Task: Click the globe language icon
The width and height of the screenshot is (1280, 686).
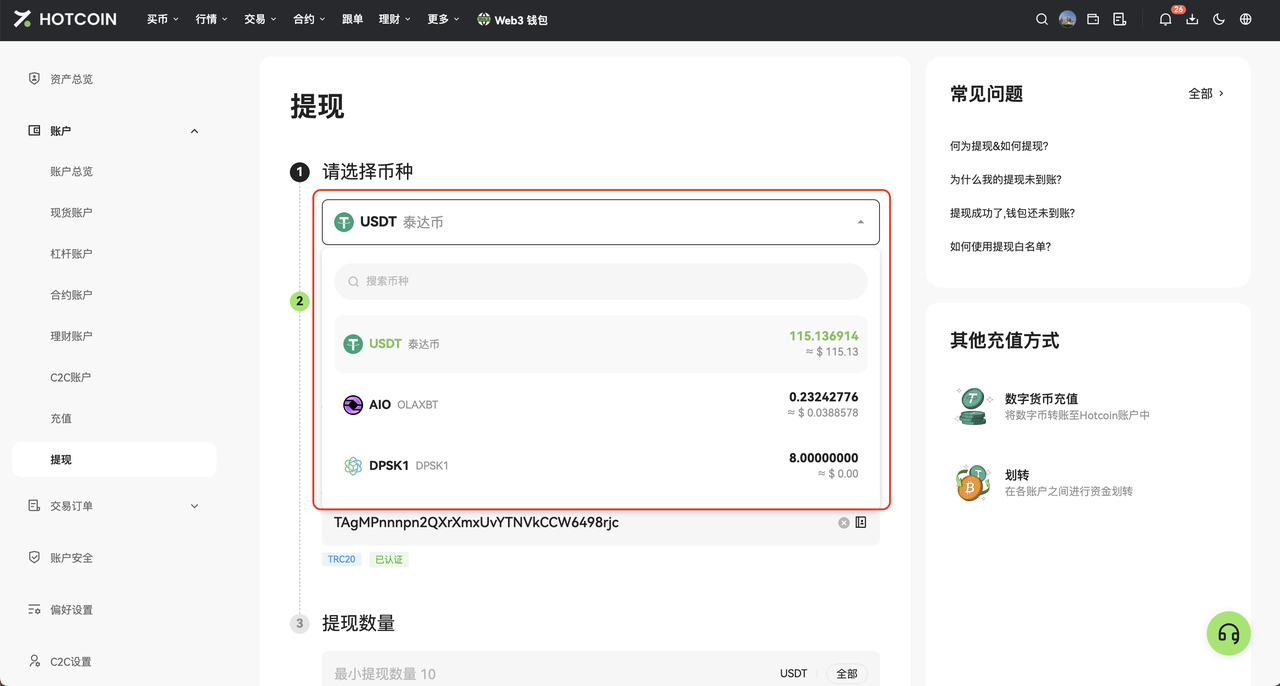Action: tap(1245, 19)
